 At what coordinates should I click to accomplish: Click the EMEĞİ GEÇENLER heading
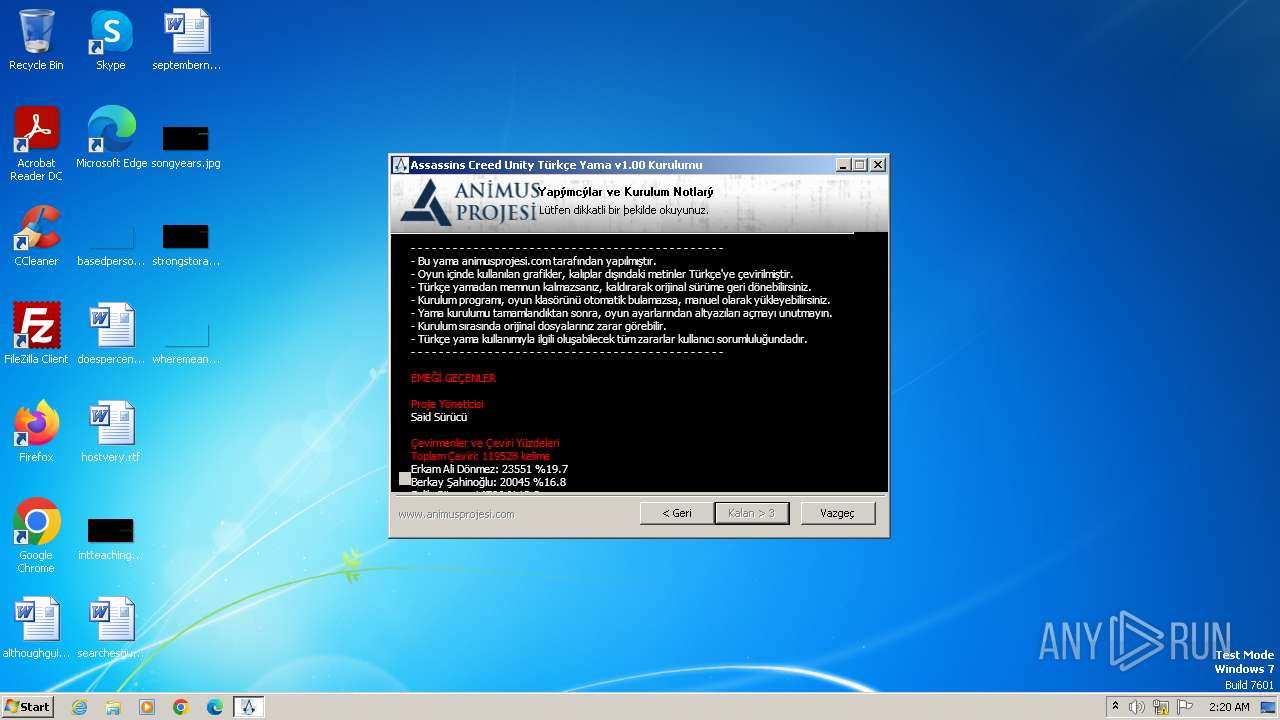453,378
